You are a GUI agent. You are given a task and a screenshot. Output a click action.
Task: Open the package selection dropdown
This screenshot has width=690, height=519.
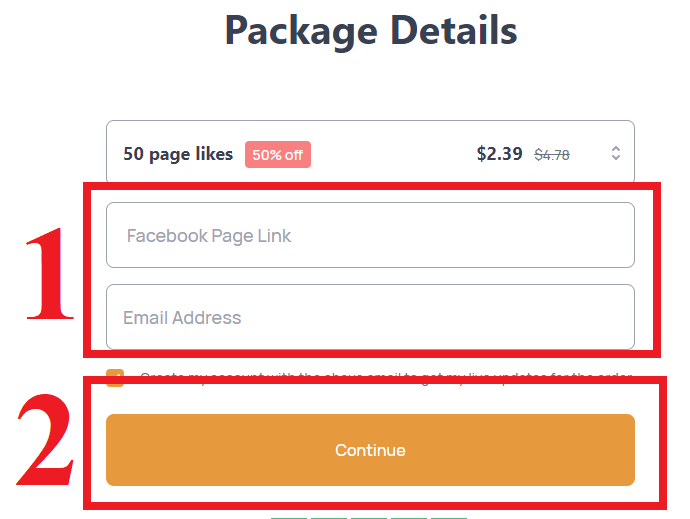click(370, 153)
